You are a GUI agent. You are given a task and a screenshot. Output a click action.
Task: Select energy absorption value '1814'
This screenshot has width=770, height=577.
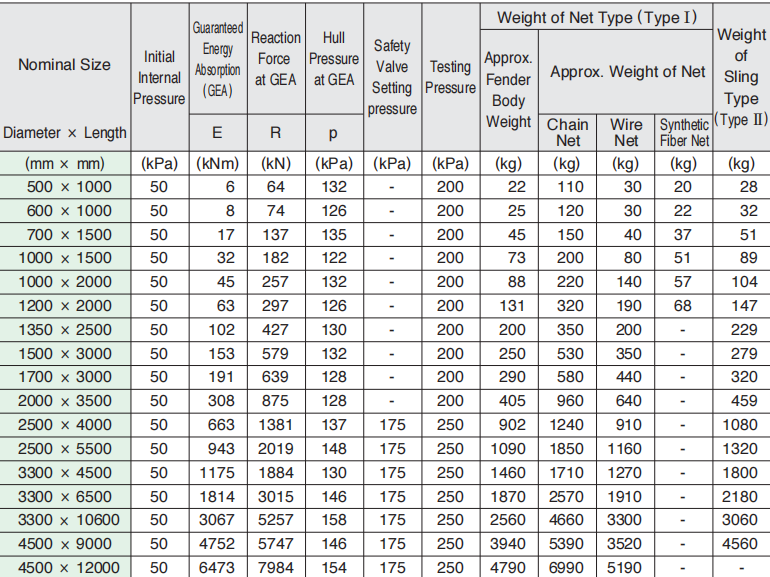pyautogui.click(x=217, y=496)
